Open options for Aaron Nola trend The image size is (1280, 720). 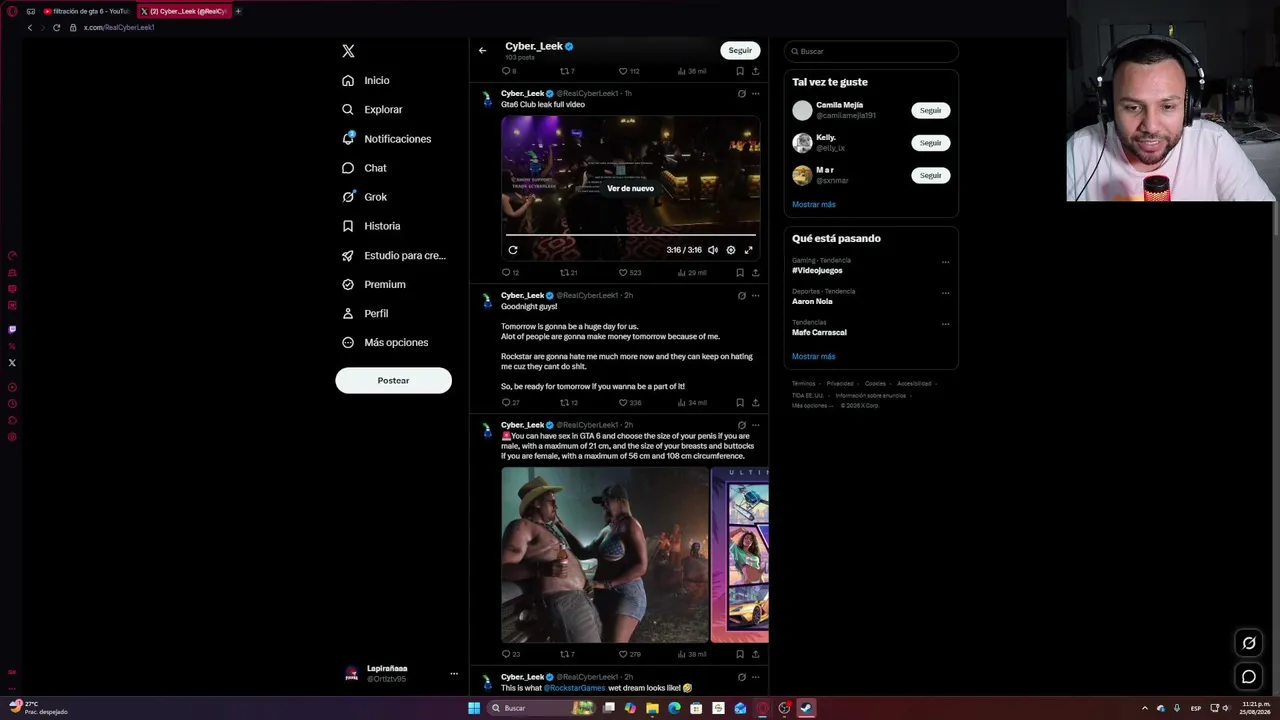point(945,293)
